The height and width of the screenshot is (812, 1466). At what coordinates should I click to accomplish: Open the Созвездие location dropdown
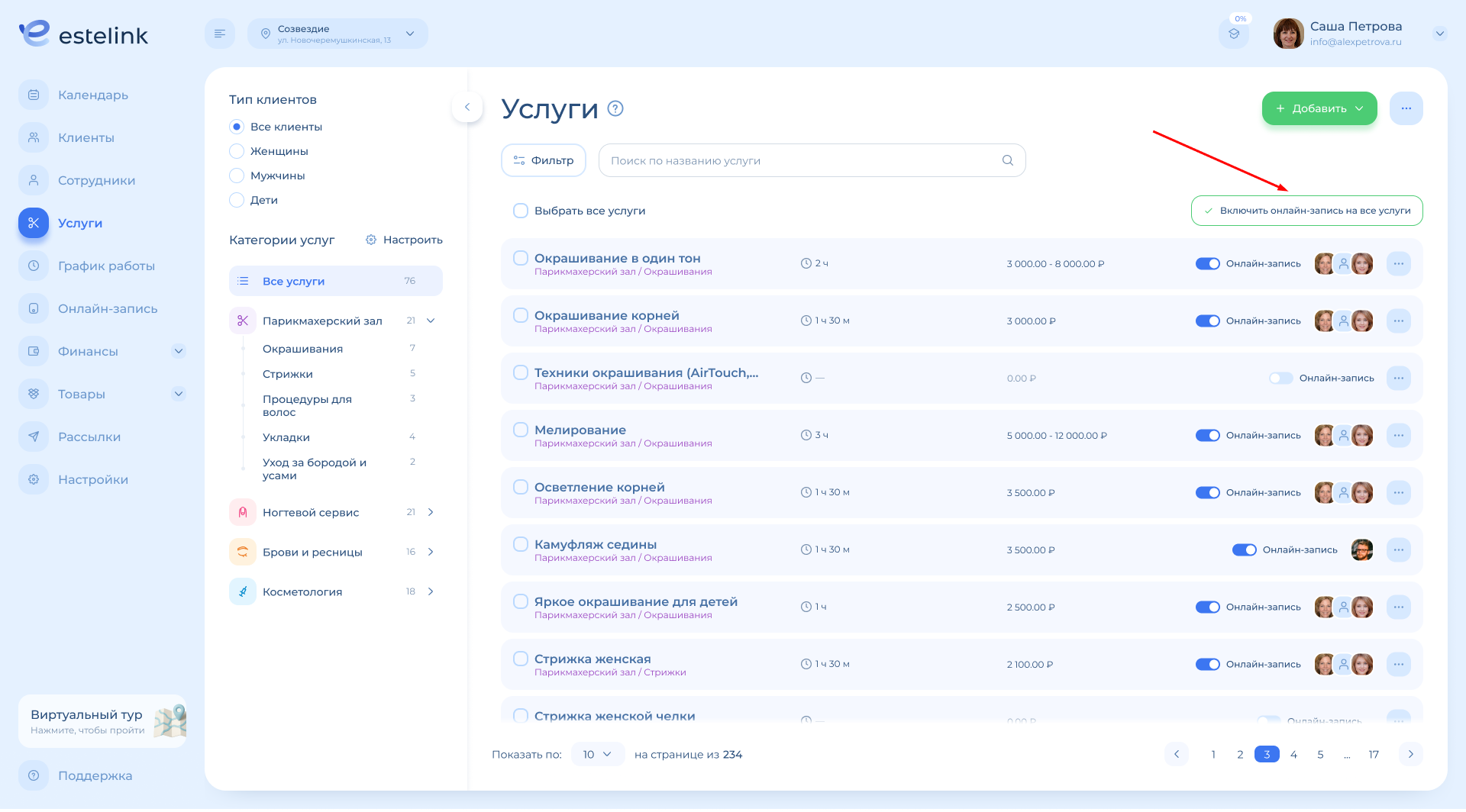[x=337, y=34]
